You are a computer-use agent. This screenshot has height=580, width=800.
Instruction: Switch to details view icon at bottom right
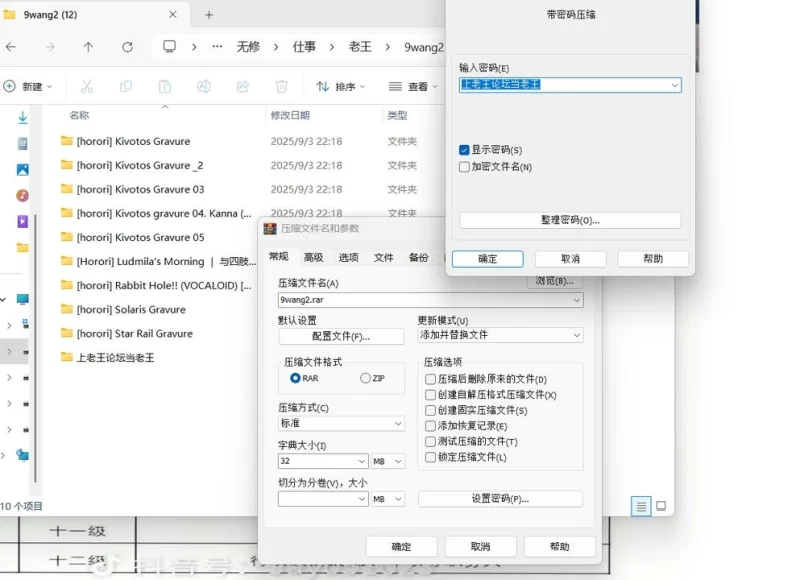pos(641,506)
